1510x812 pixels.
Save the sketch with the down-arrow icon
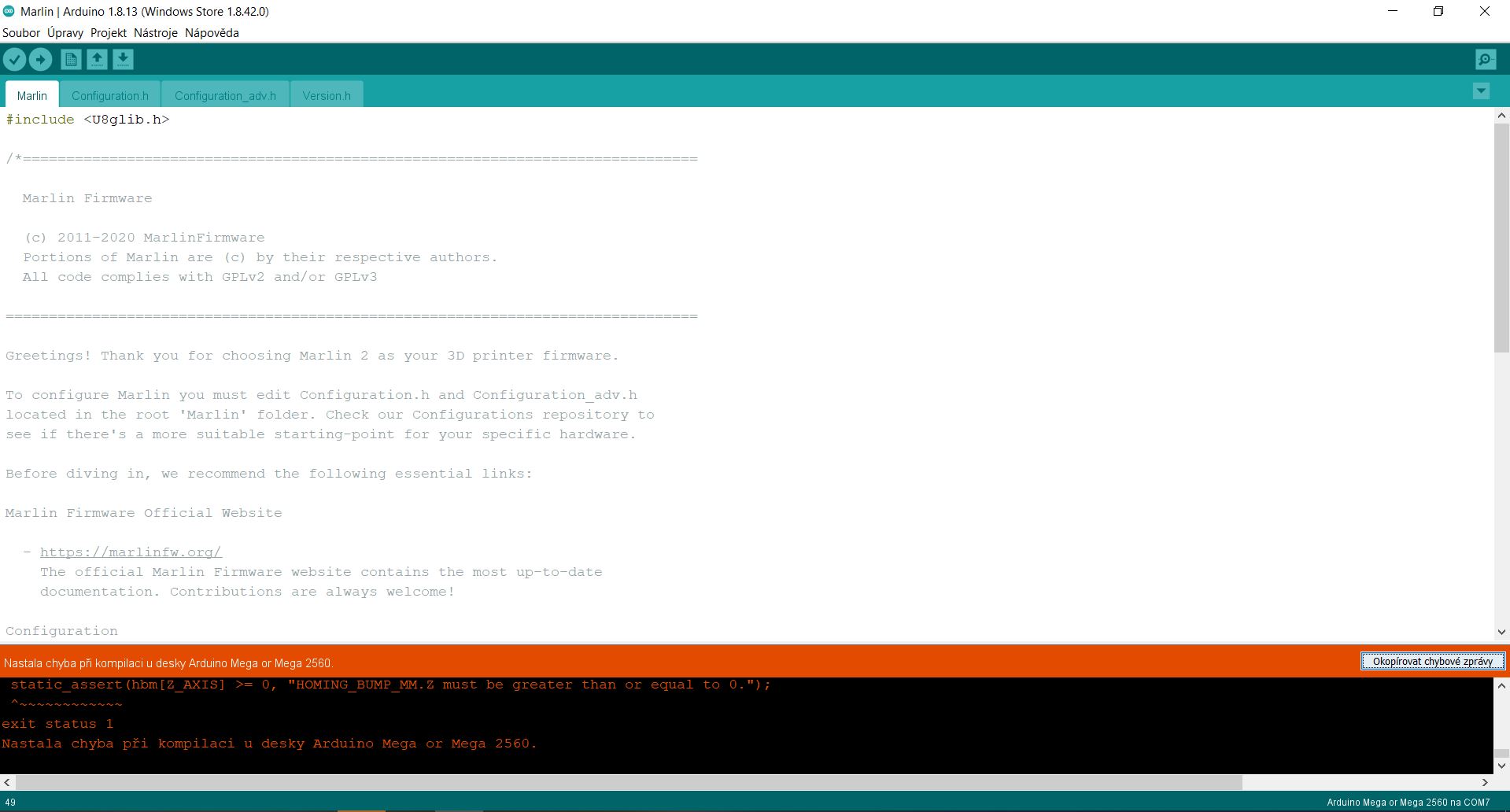tap(123, 60)
